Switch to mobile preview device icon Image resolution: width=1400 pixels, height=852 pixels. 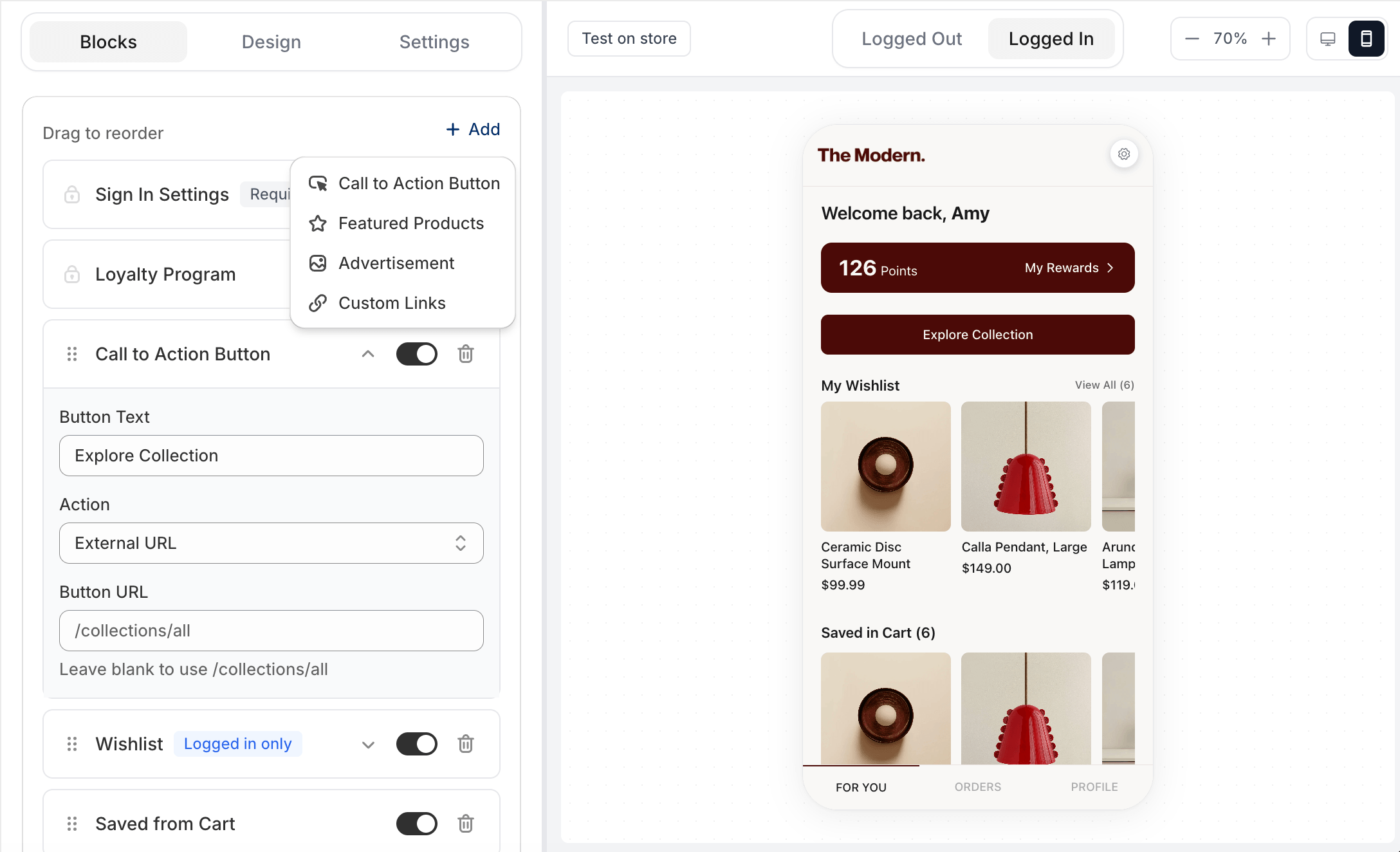pos(1366,39)
